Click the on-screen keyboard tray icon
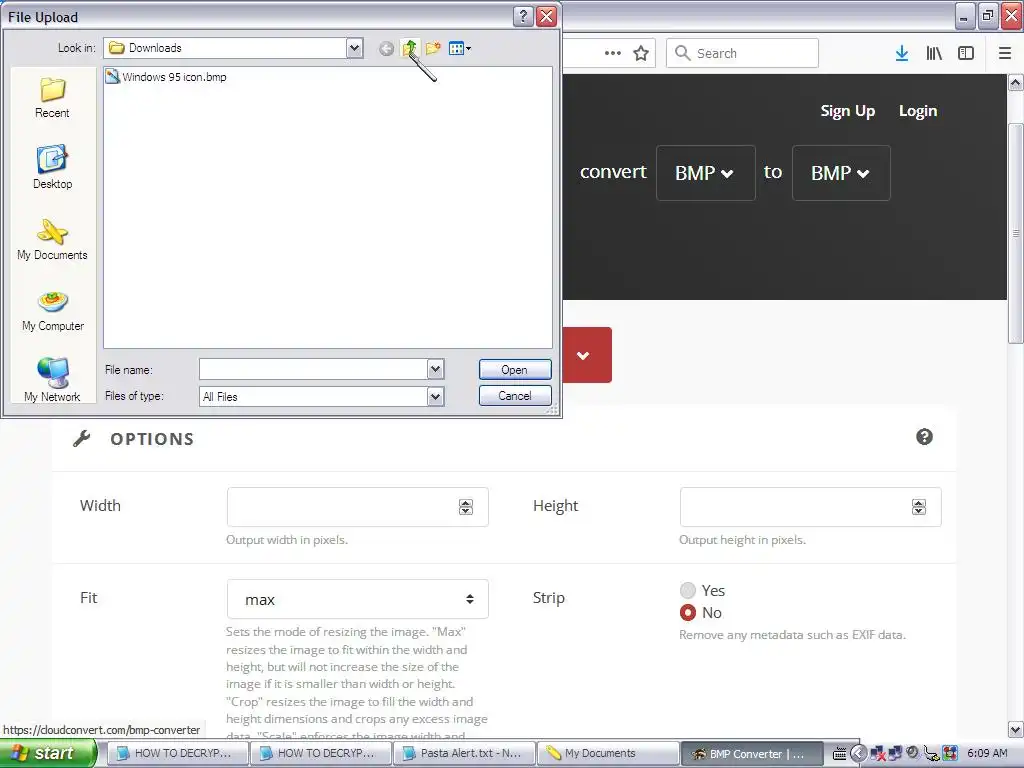The image size is (1024, 768). (840, 754)
